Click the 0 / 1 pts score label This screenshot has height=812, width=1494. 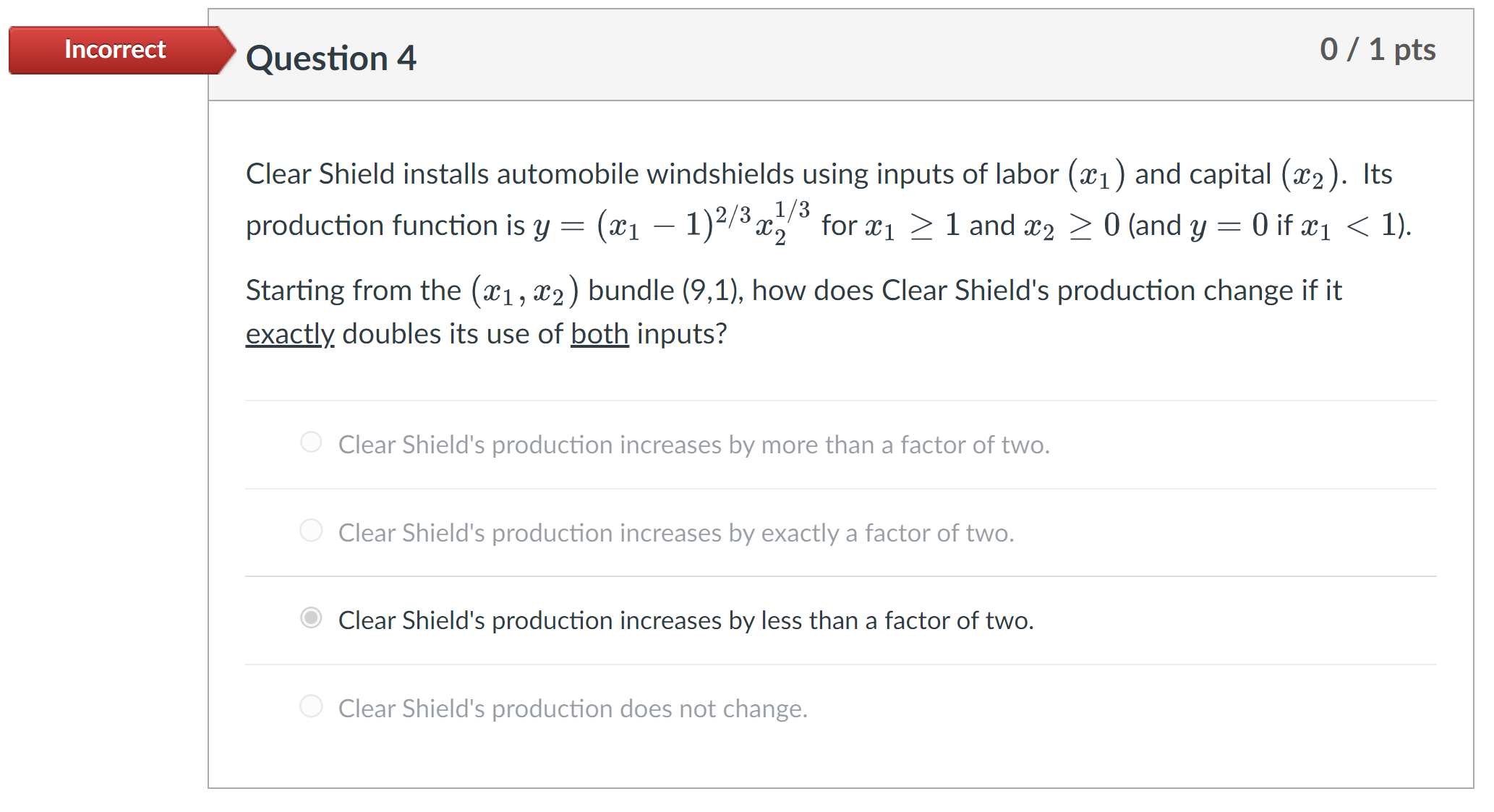click(1377, 49)
